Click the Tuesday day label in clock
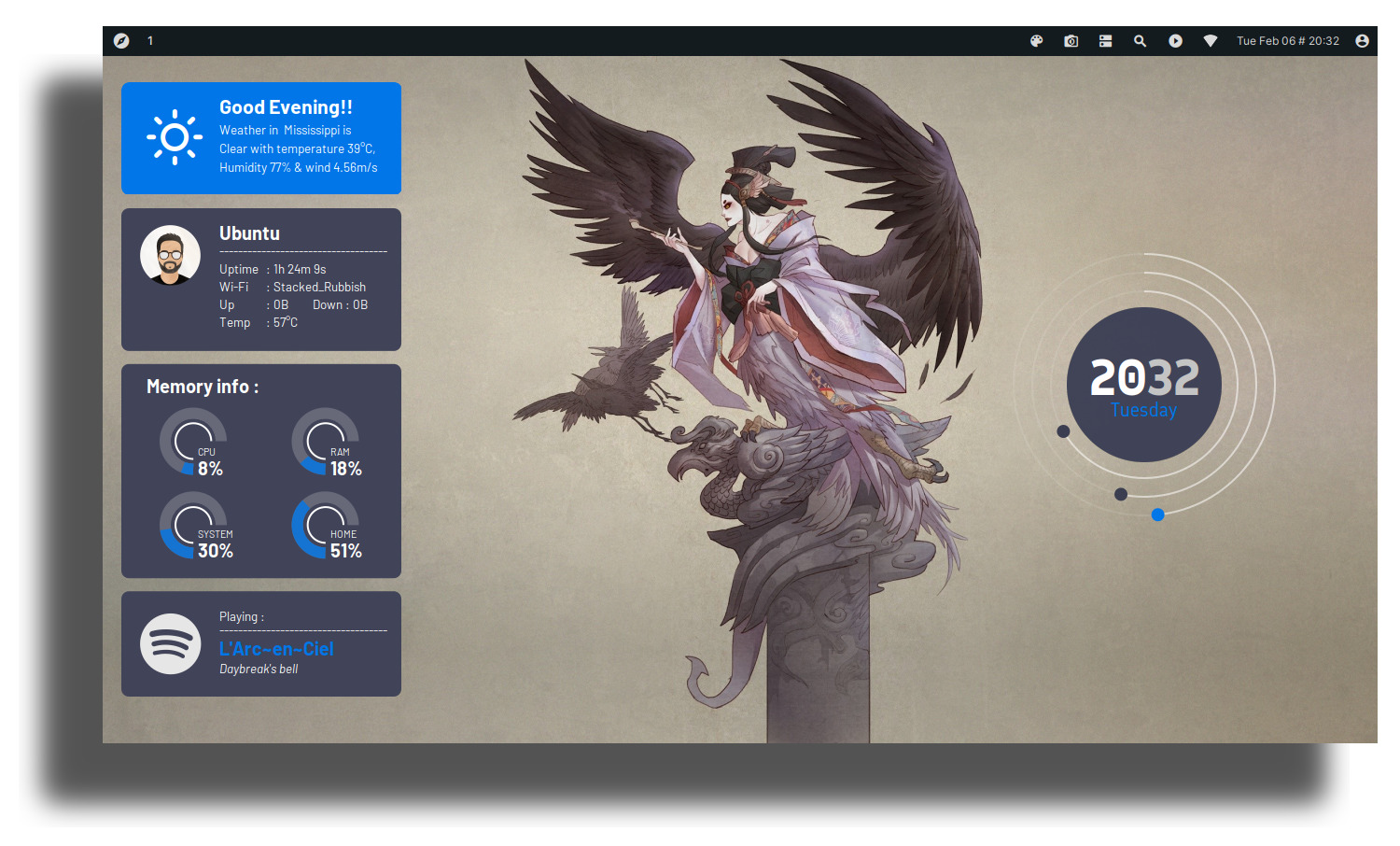 coord(1144,410)
